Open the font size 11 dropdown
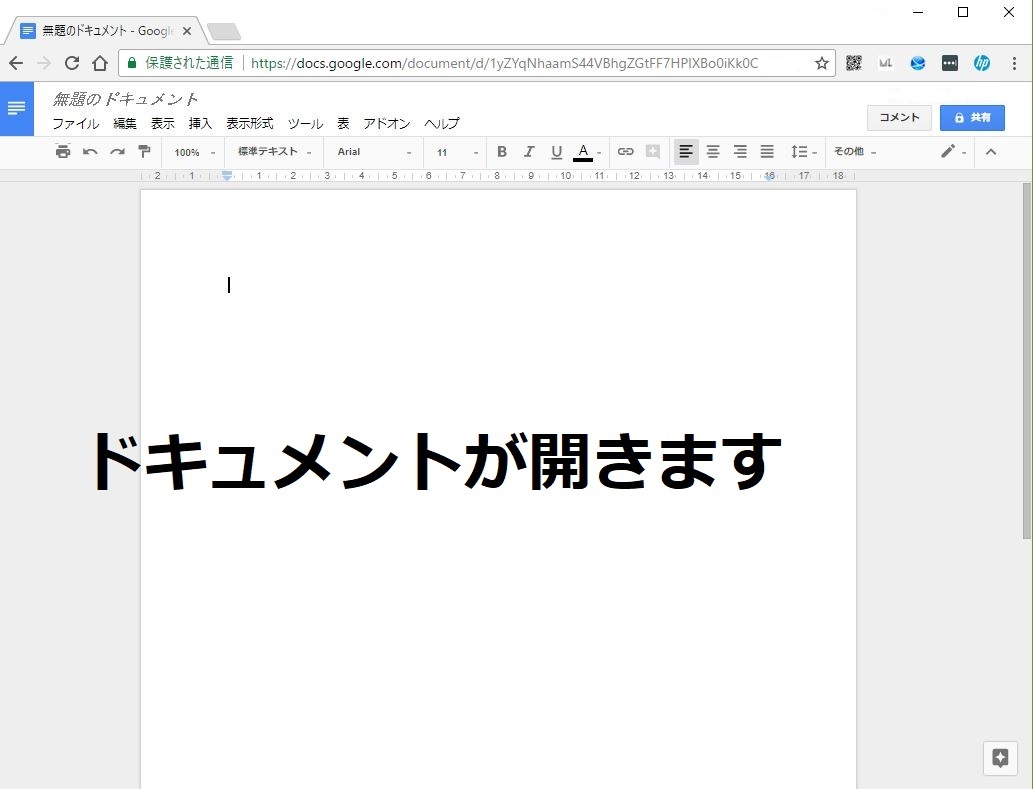This screenshot has height=789, width=1033. click(x=457, y=152)
